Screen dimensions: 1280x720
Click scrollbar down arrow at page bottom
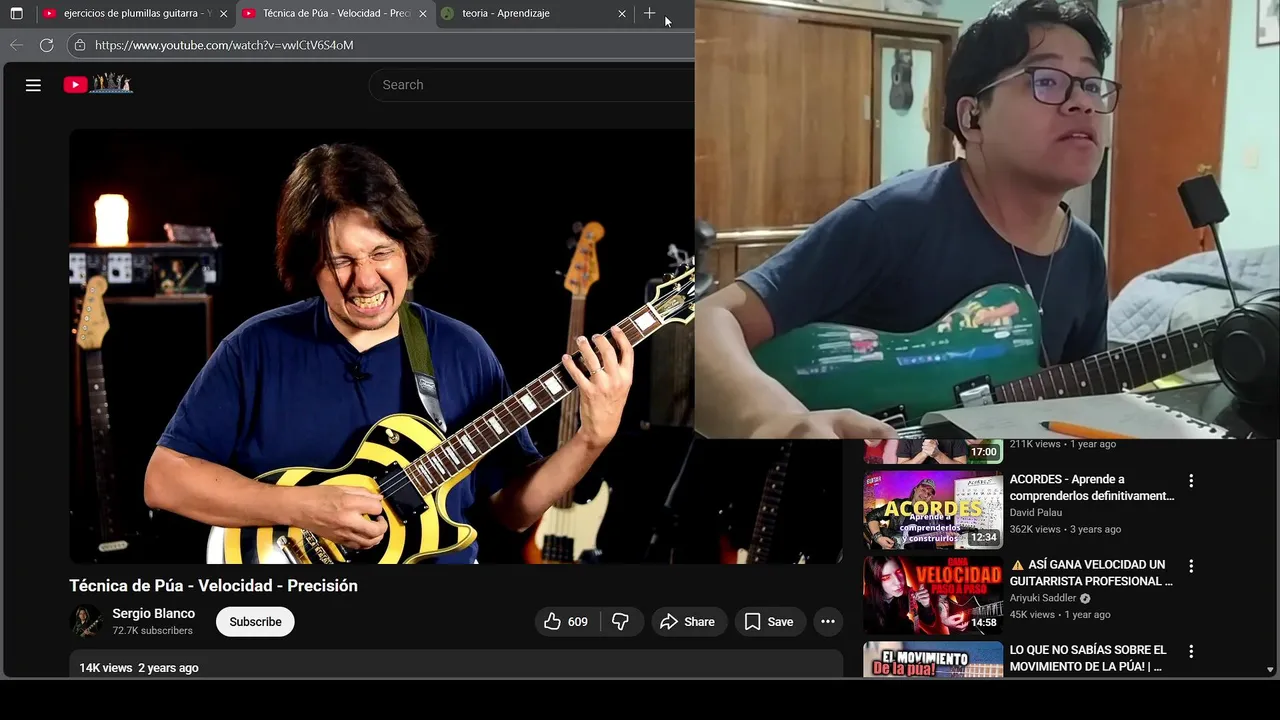point(1270,670)
